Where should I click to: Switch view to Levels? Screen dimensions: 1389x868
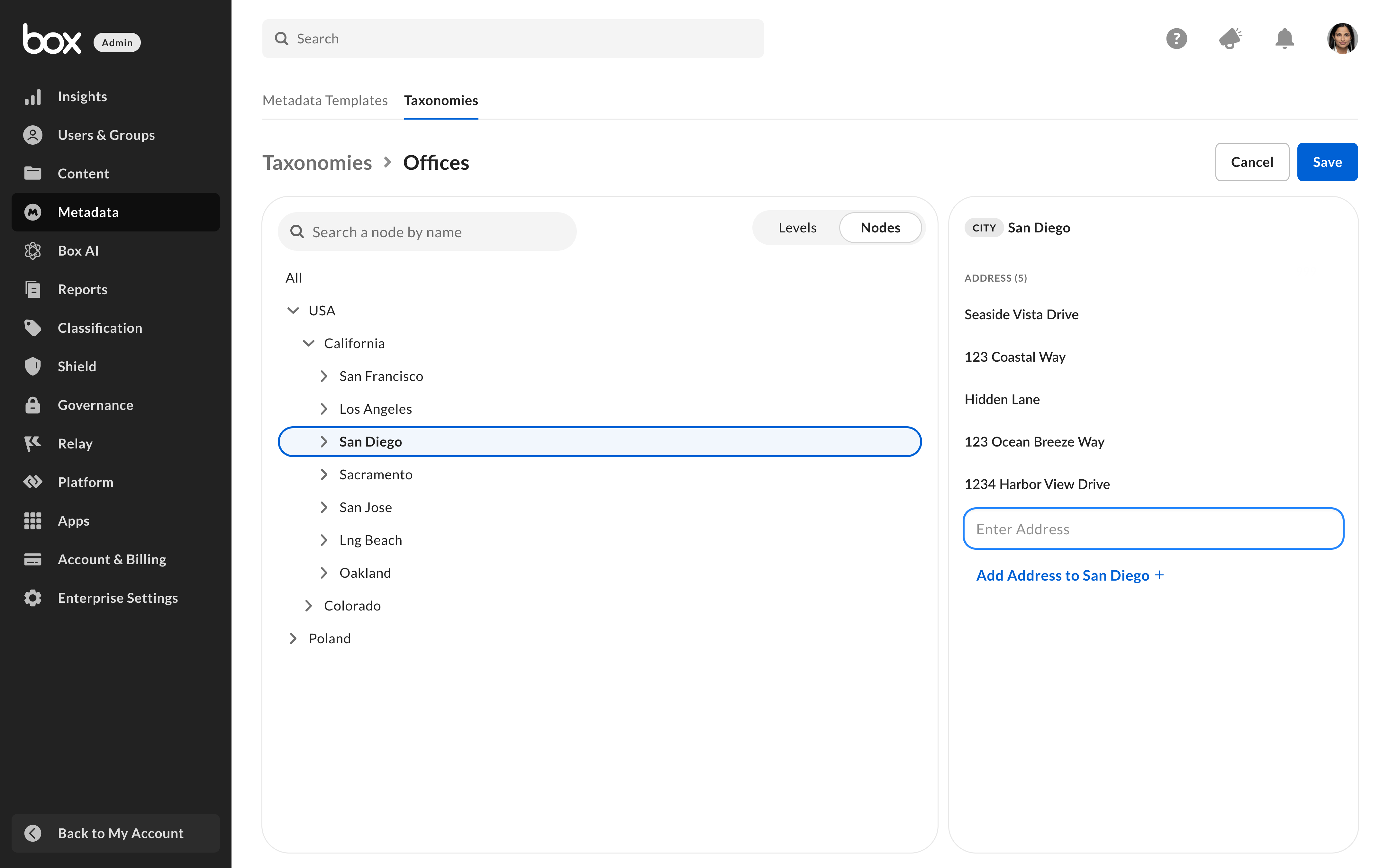pos(797,228)
